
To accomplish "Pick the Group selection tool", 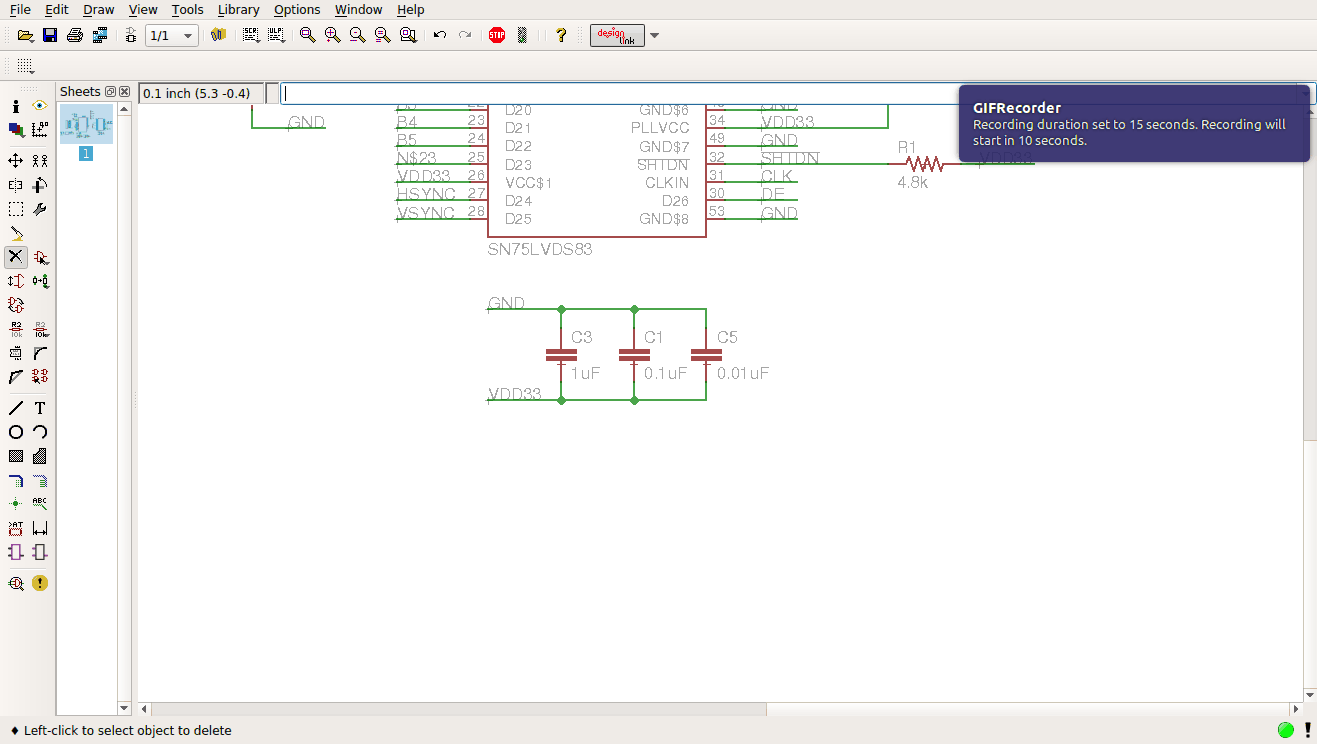I will (16, 209).
